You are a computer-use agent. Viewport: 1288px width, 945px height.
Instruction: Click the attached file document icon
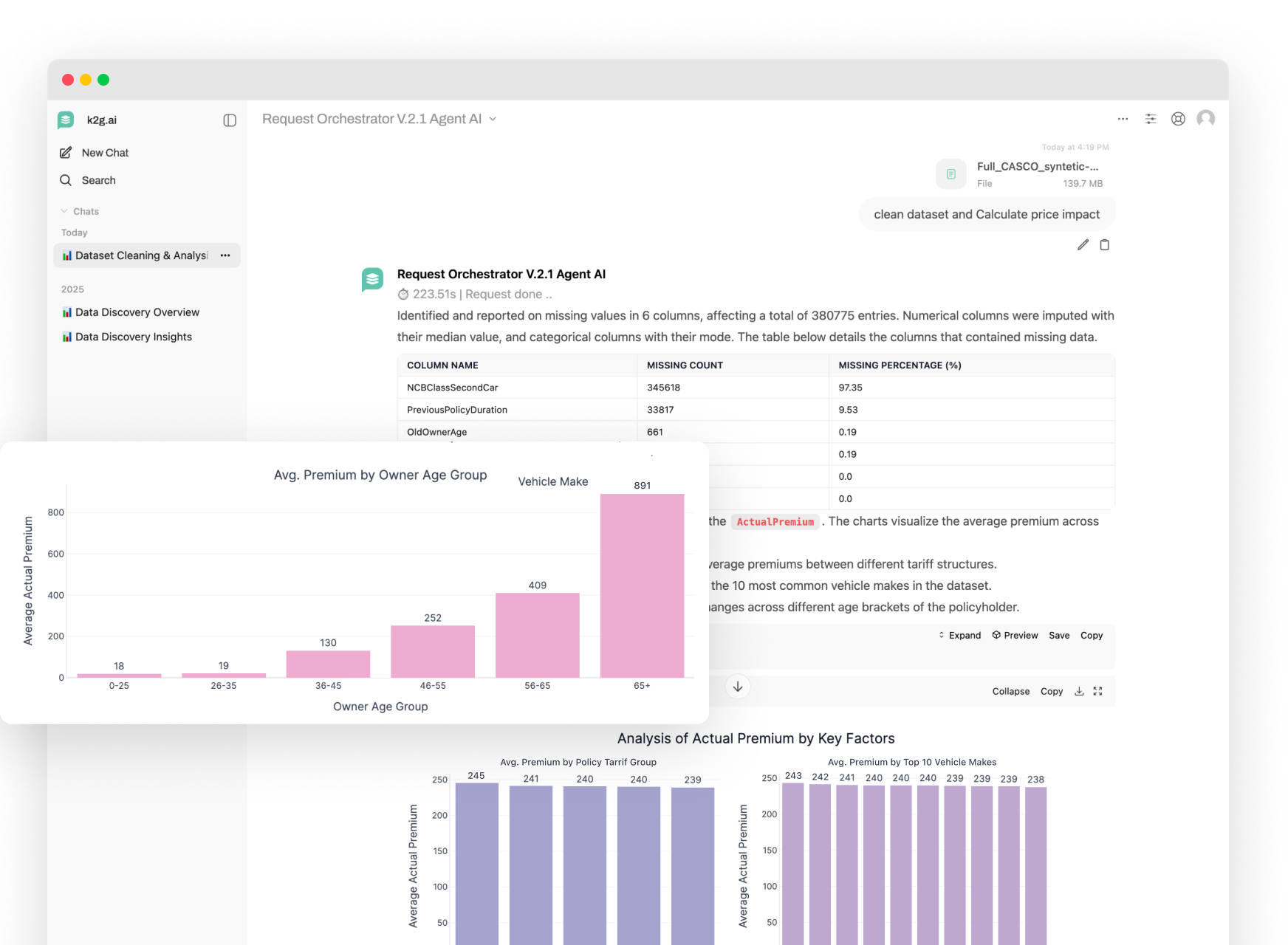(x=951, y=174)
